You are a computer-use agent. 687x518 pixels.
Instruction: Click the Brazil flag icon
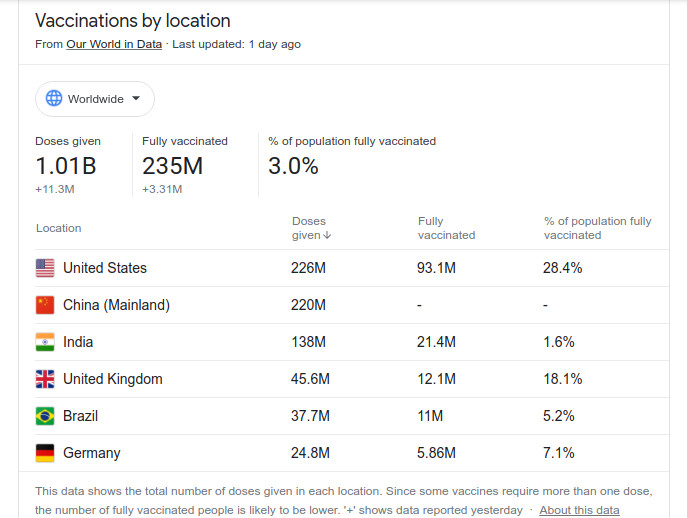pos(45,416)
